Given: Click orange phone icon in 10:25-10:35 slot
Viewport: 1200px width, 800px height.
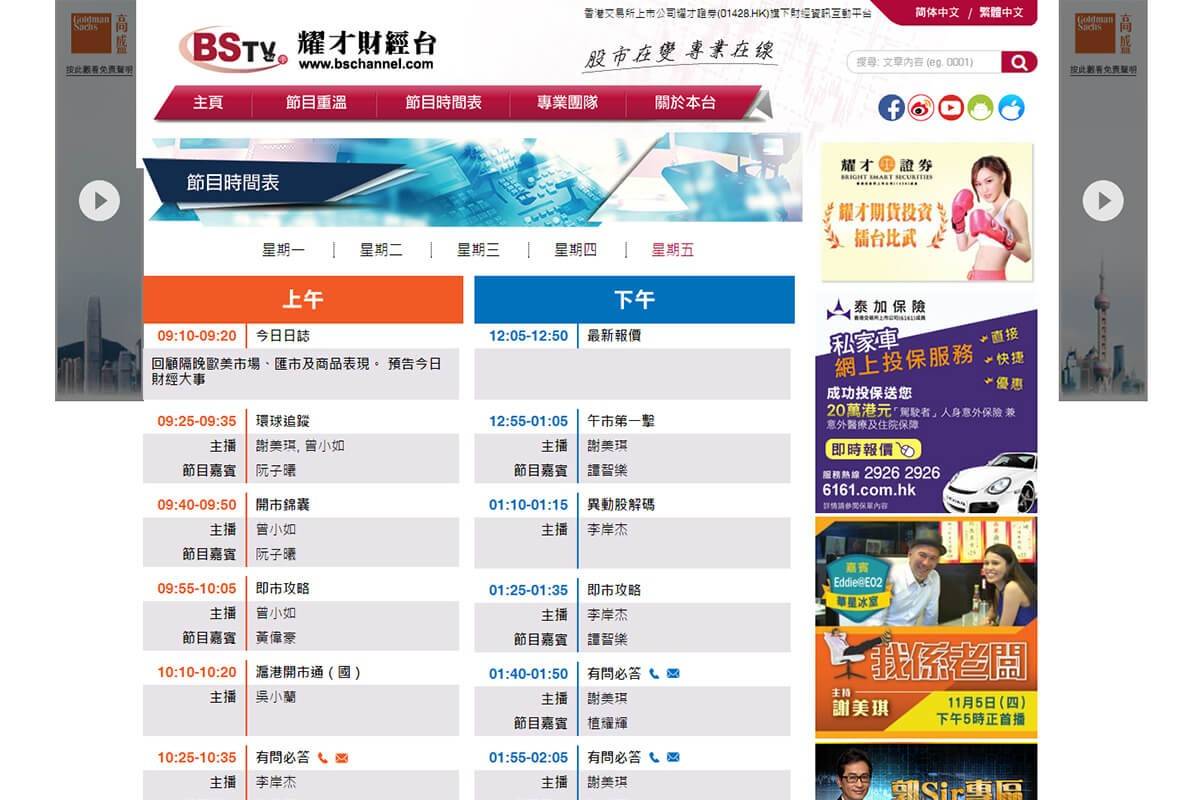Looking at the screenshot, I should click(323, 758).
